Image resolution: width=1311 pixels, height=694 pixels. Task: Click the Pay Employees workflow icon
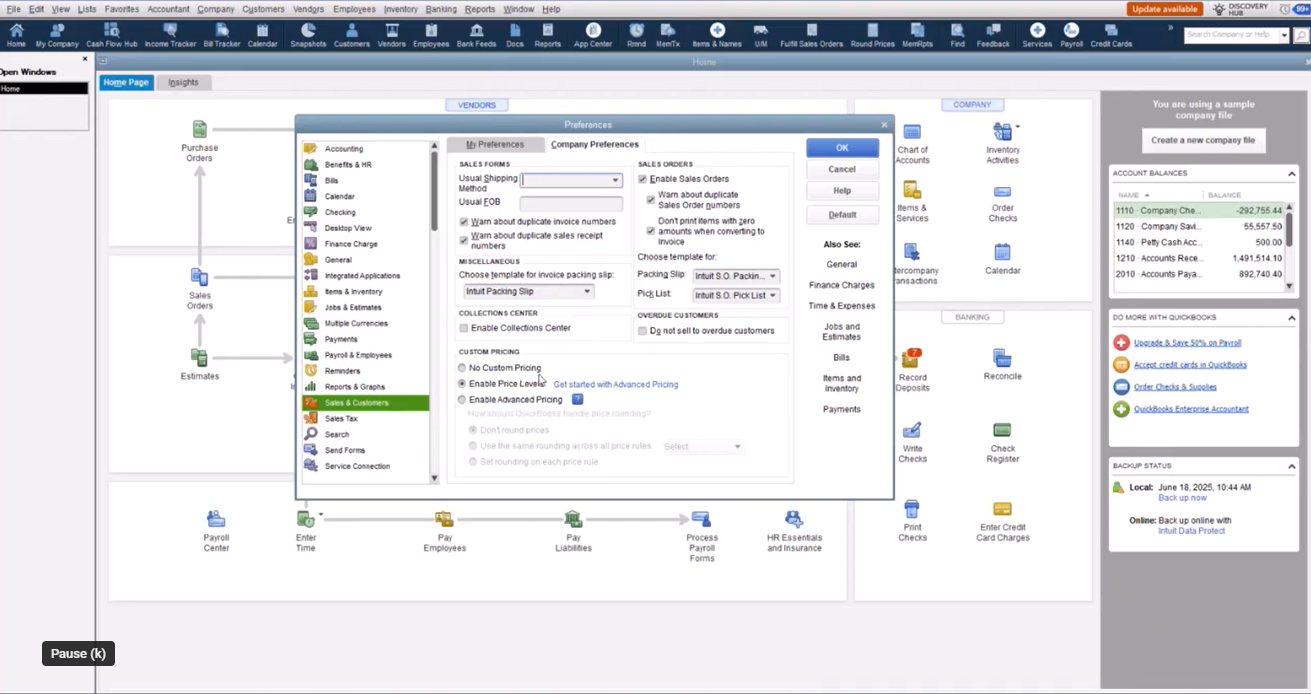[x=444, y=530]
